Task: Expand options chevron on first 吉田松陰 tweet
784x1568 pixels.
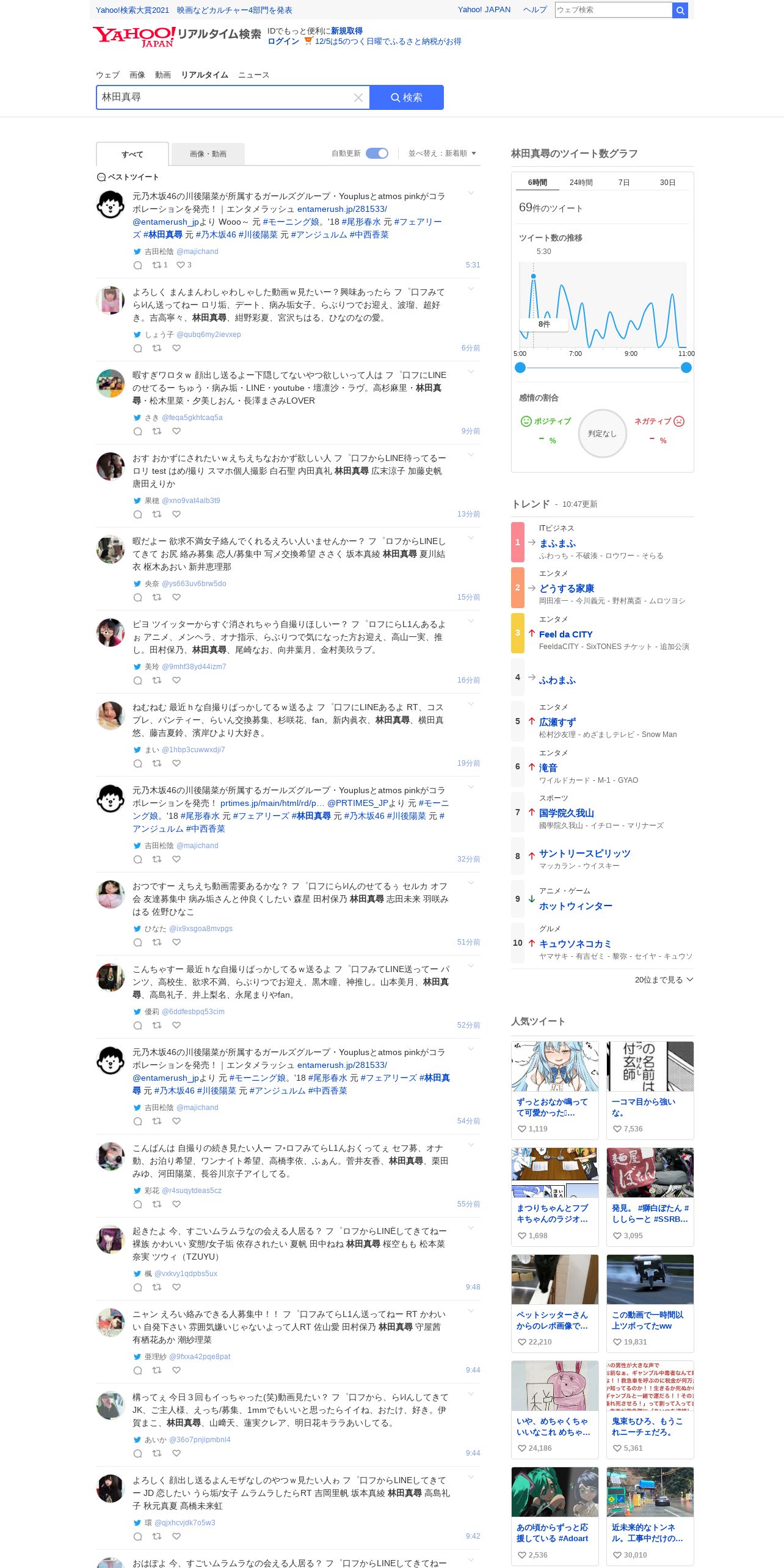Action: [x=471, y=193]
